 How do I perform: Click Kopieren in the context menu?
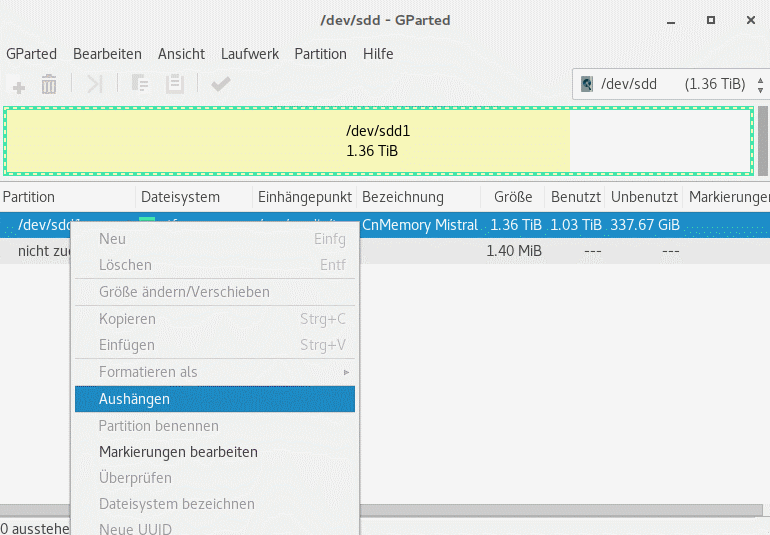coord(215,319)
